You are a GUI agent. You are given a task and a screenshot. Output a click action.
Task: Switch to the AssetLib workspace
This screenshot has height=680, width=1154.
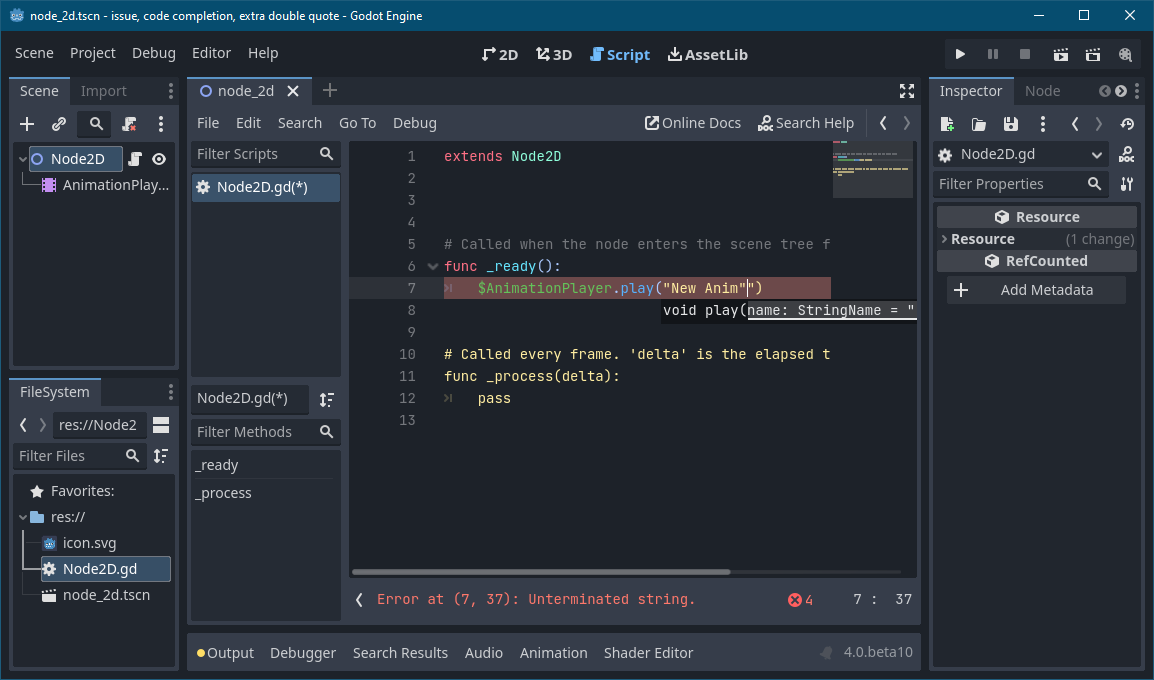click(x=708, y=54)
